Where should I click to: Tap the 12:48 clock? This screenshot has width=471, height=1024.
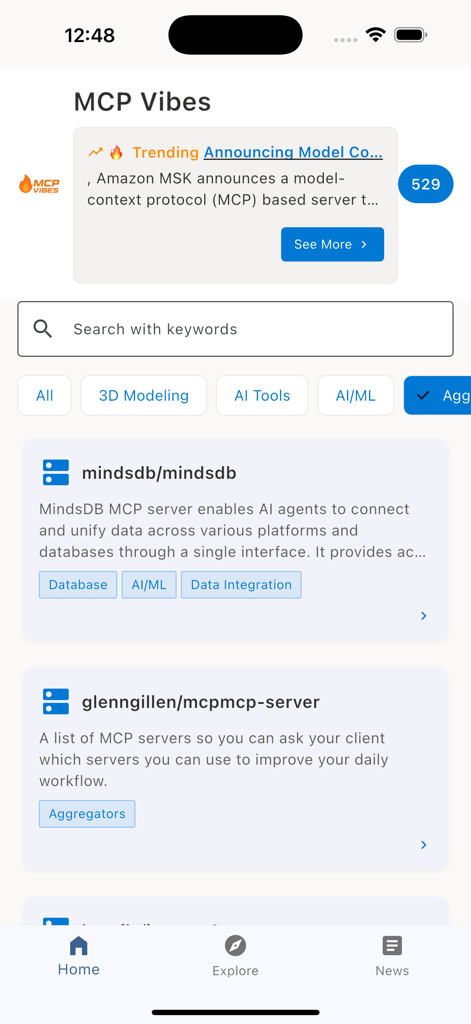[89, 35]
